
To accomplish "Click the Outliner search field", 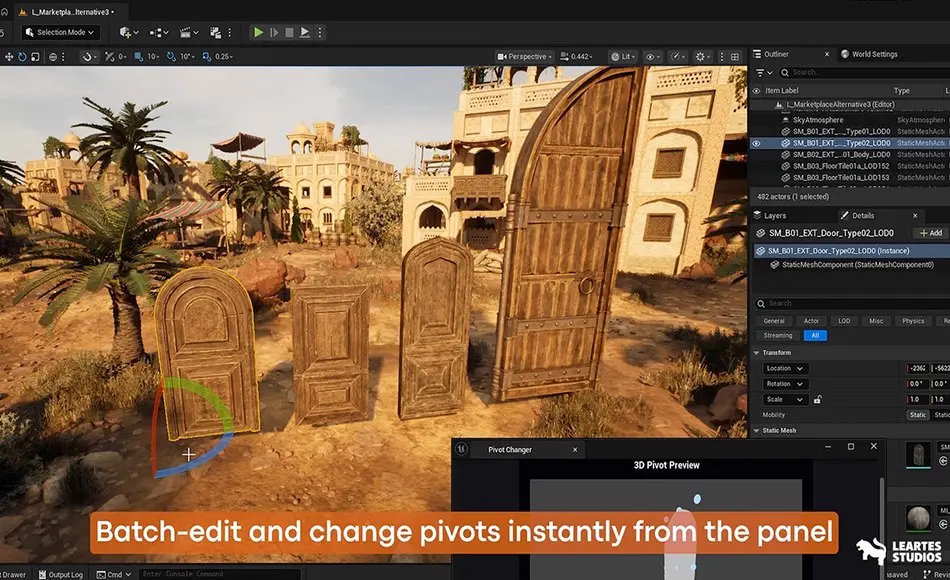I will point(865,72).
